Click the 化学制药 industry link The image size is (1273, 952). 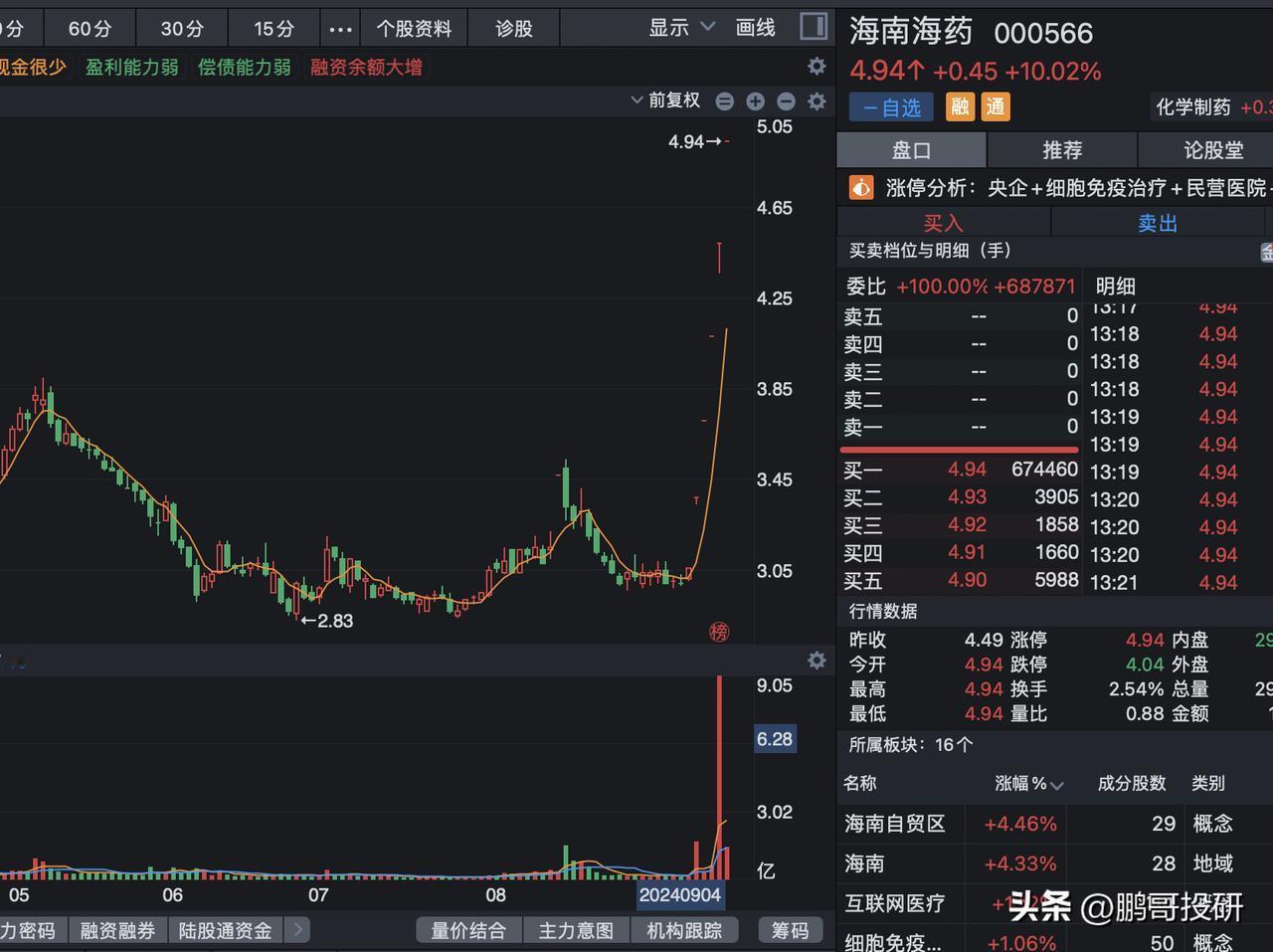tap(1192, 106)
